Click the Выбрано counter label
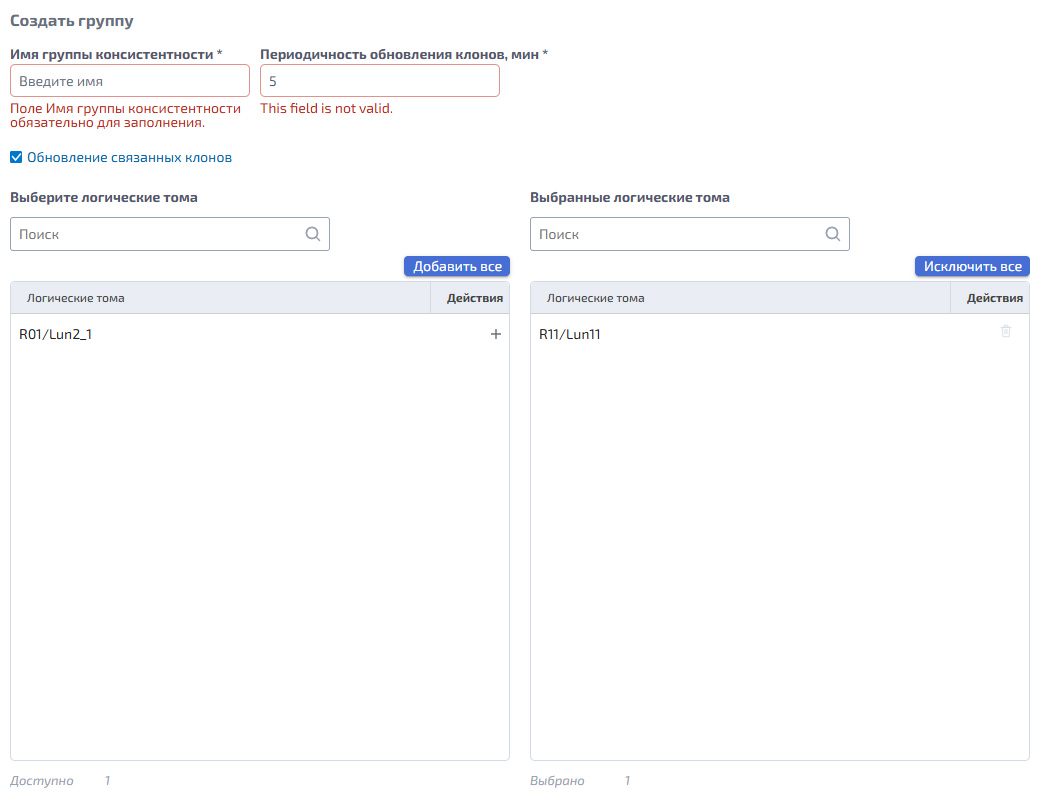The width and height of the screenshot is (1040, 798). 557,781
